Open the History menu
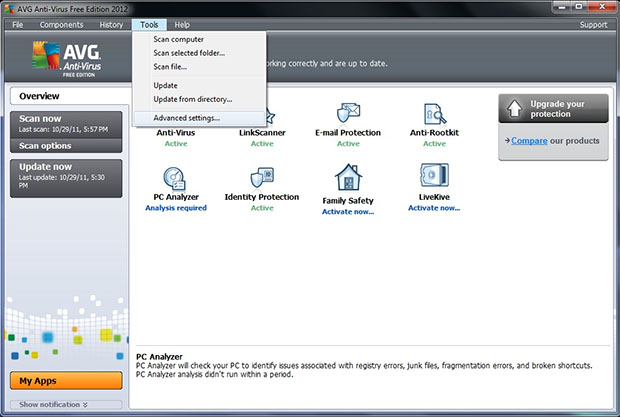Image resolution: width=620 pixels, height=417 pixels. point(111,25)
